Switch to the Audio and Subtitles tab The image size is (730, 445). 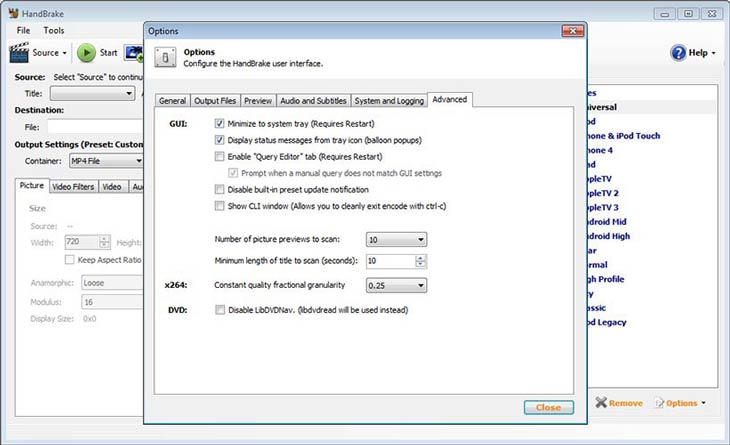[x=313, y=101]
